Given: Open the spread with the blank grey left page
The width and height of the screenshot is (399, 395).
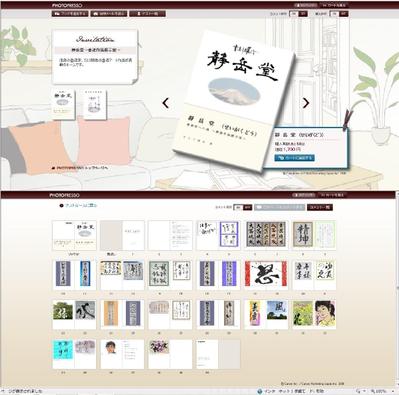Looking at the screenshot, I should (122, 235).
